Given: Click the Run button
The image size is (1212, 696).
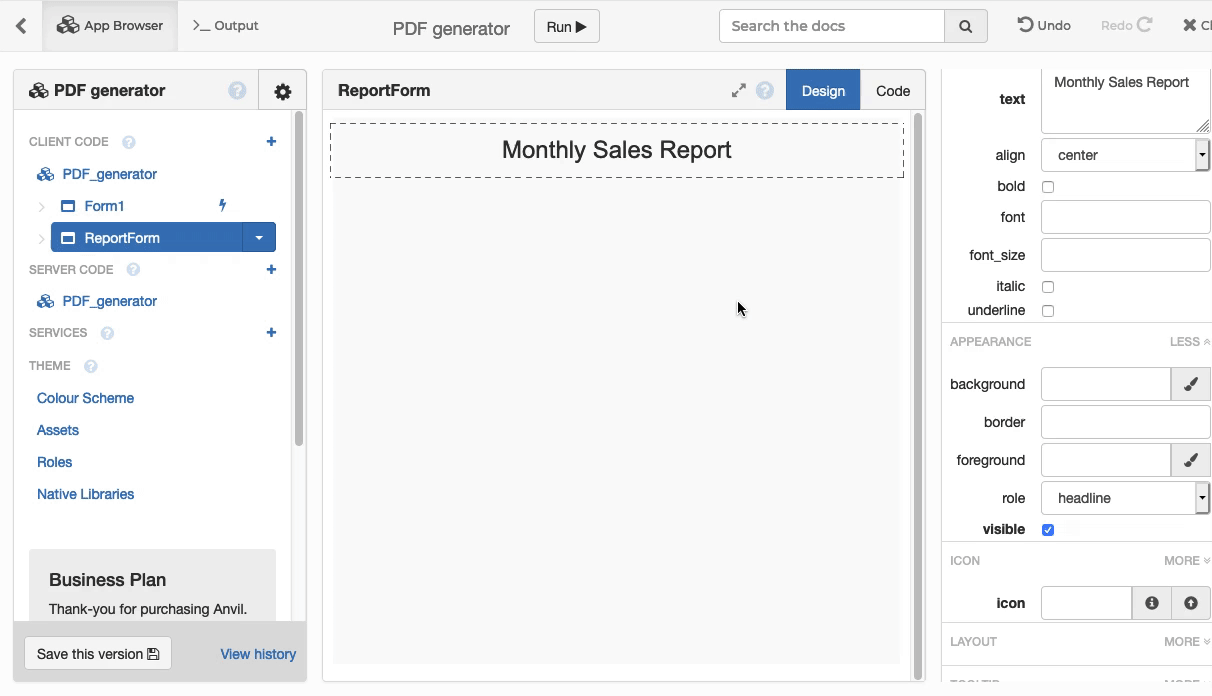Looking at the screenshot, I should click(x=566, y=27).
